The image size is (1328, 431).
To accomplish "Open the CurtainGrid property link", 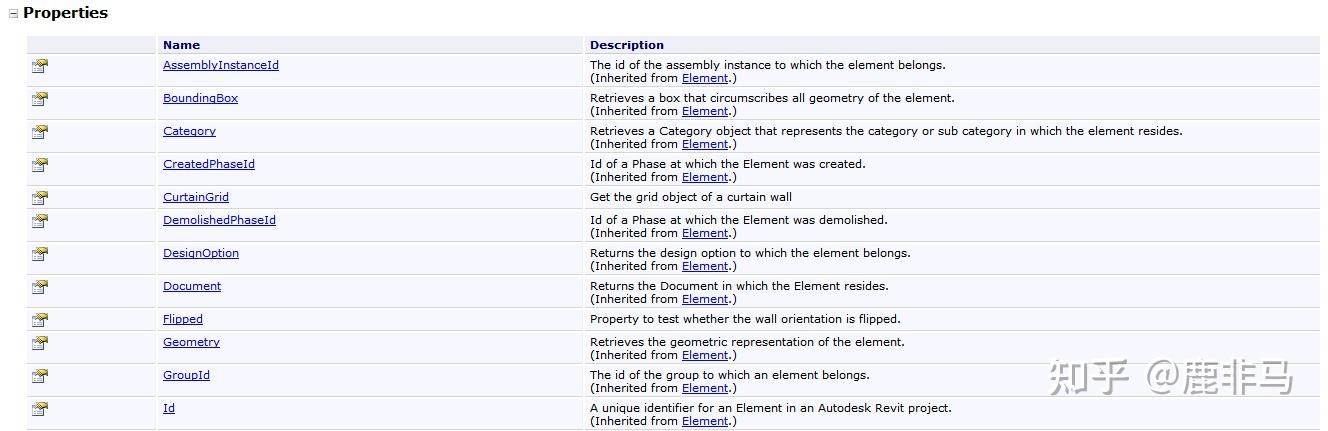I will (196, 197).
